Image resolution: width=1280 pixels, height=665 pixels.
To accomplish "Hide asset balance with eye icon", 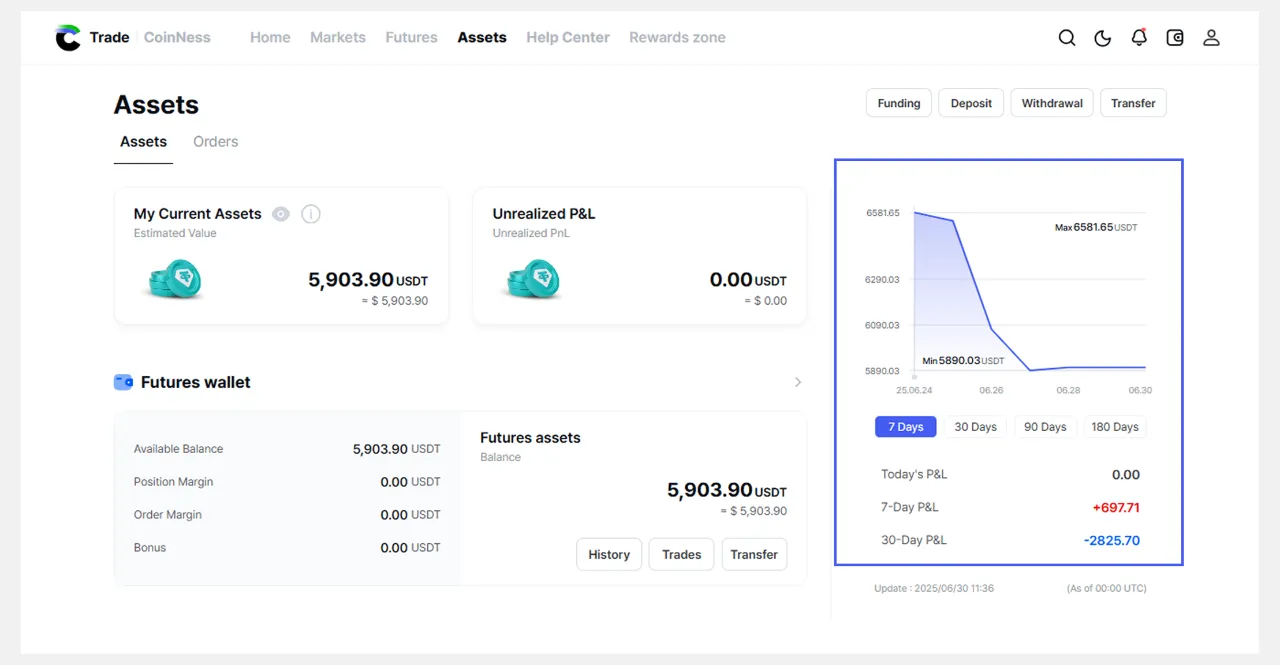I will tap(281, 214).
